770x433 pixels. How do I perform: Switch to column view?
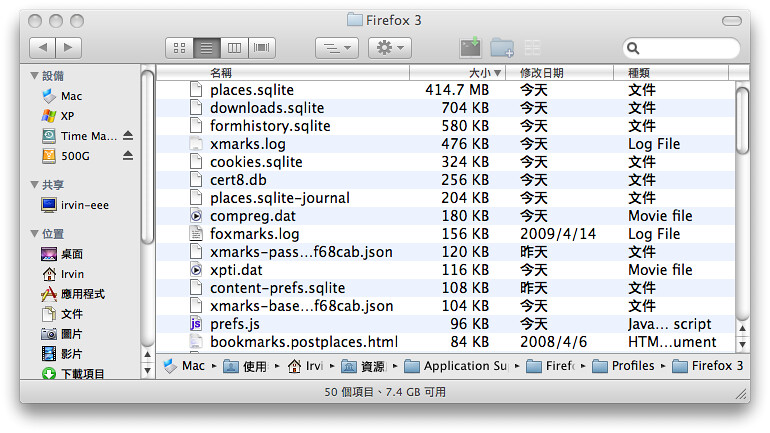tap(234, 48)
